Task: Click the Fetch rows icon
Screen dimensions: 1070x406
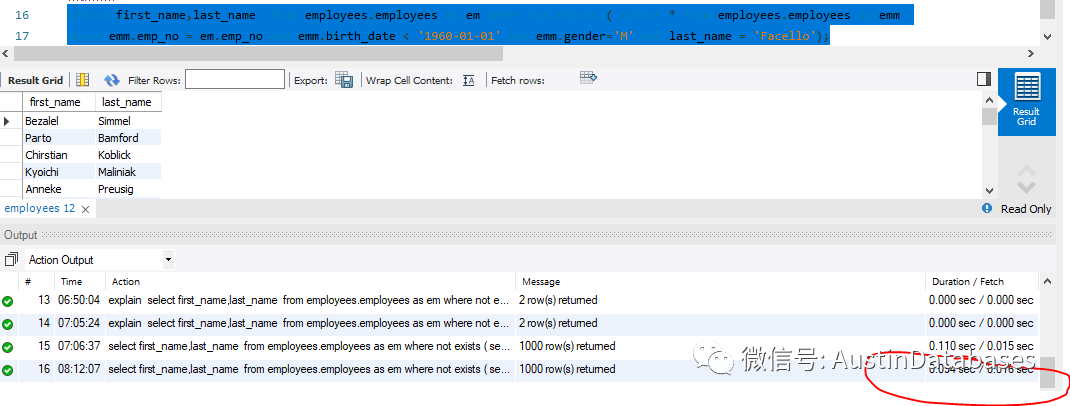Action: [588, 79]
